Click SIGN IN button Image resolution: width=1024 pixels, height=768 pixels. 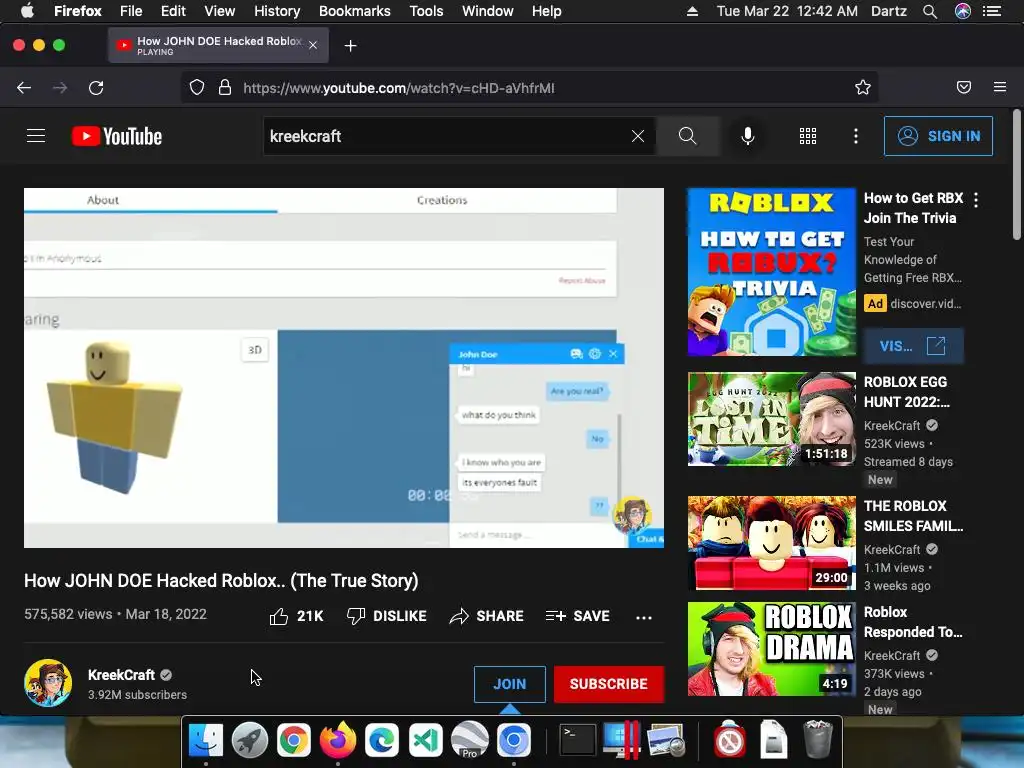(x=938, y=136)
